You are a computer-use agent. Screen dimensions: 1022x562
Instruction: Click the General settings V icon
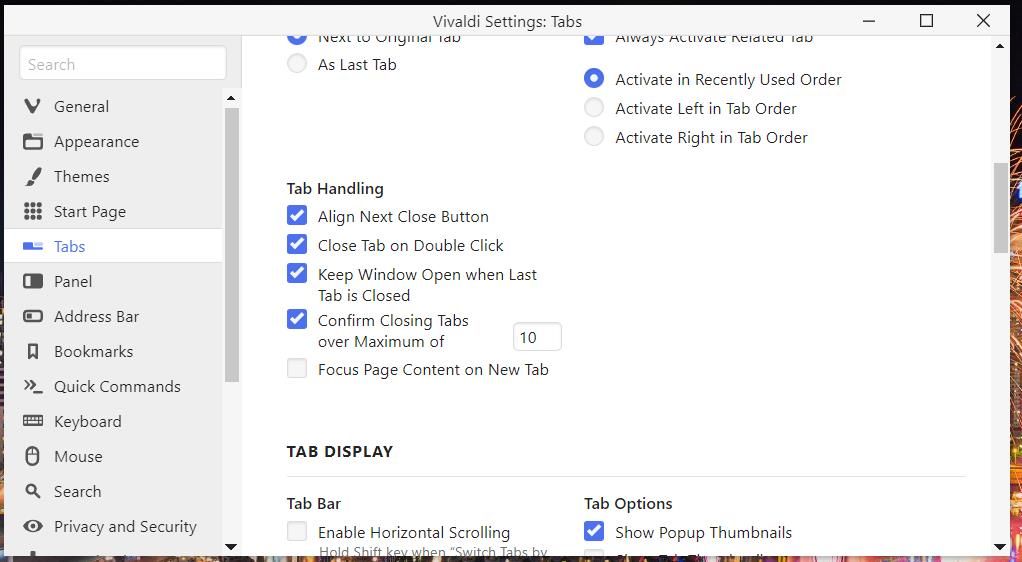coord(33,106)
